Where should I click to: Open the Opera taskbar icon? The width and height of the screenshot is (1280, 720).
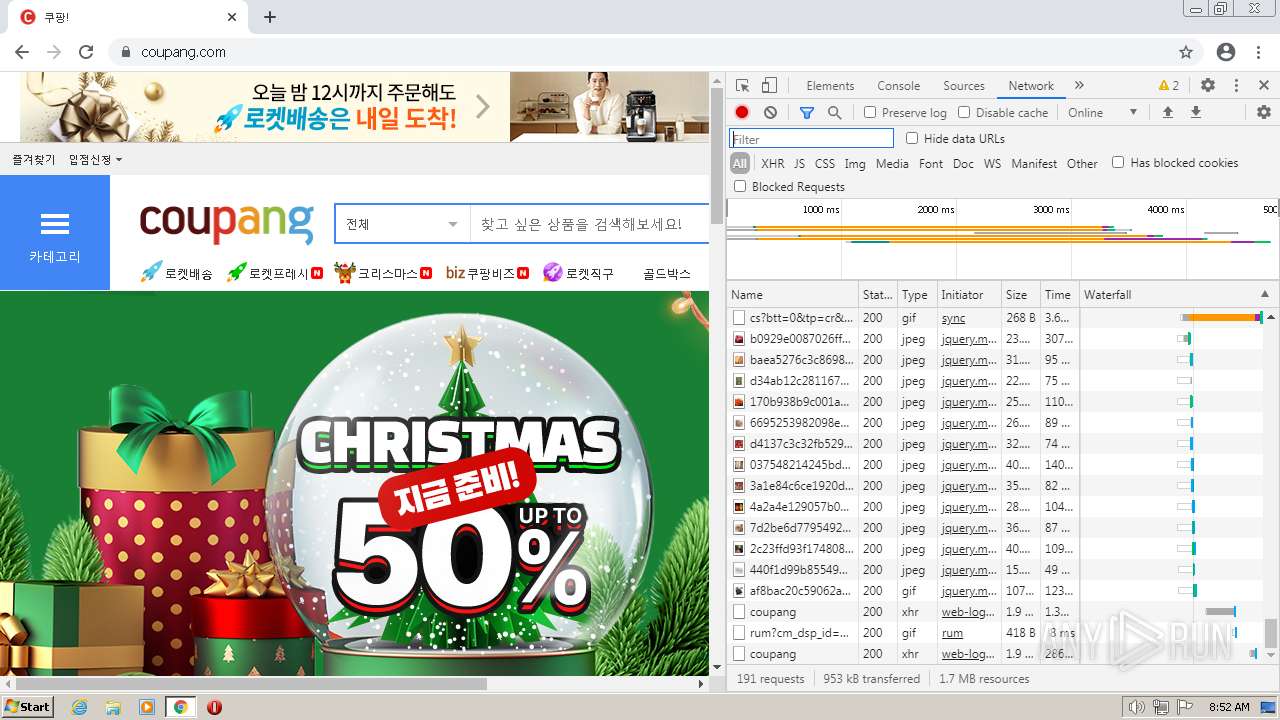click(214, 707)
